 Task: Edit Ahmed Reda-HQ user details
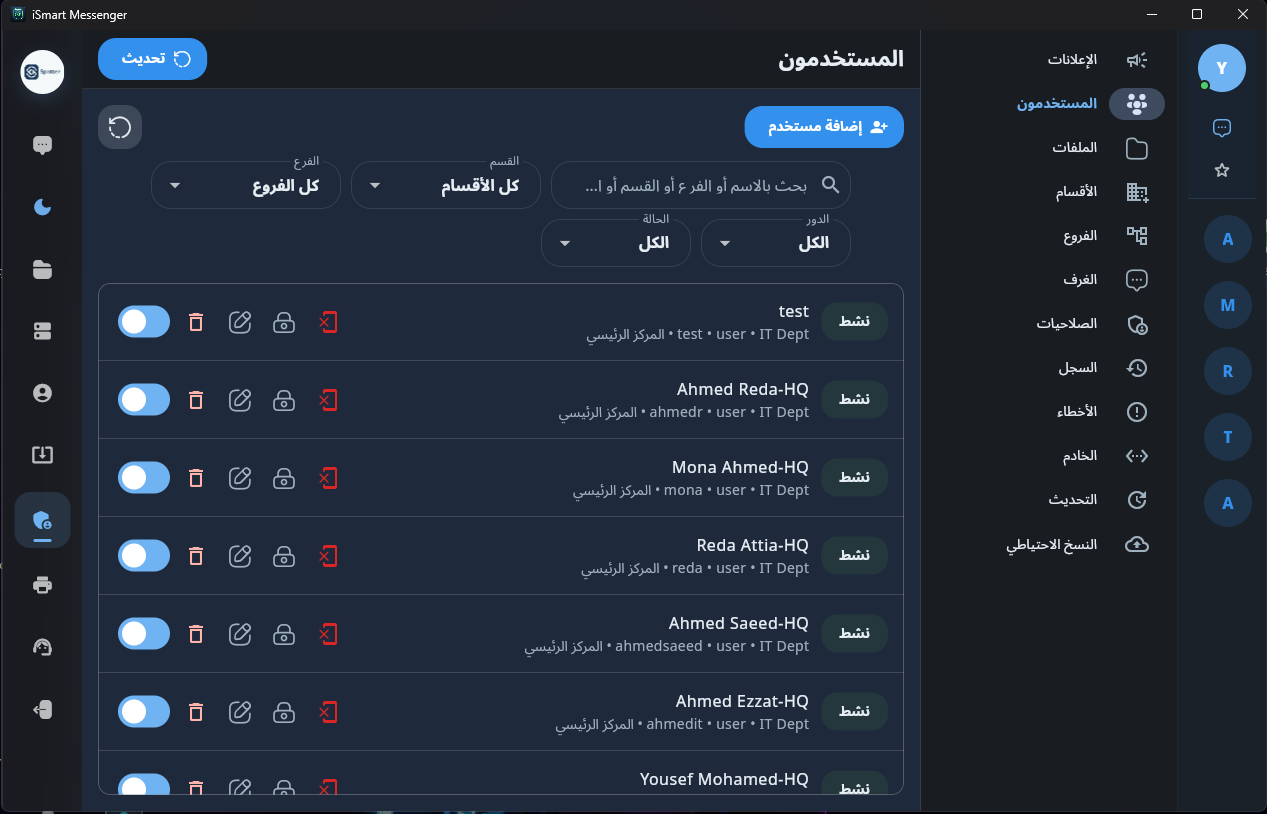pos(240,400)
